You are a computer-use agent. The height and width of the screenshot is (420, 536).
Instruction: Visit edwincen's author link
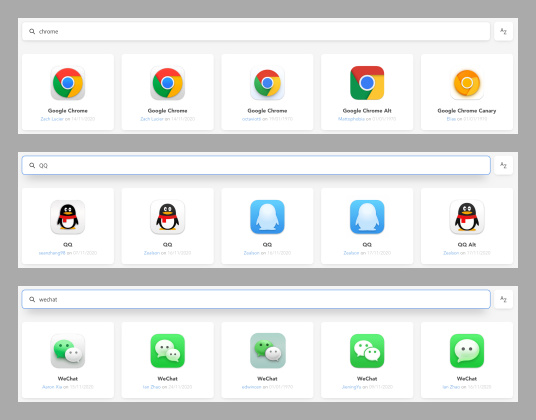point(251,387)
